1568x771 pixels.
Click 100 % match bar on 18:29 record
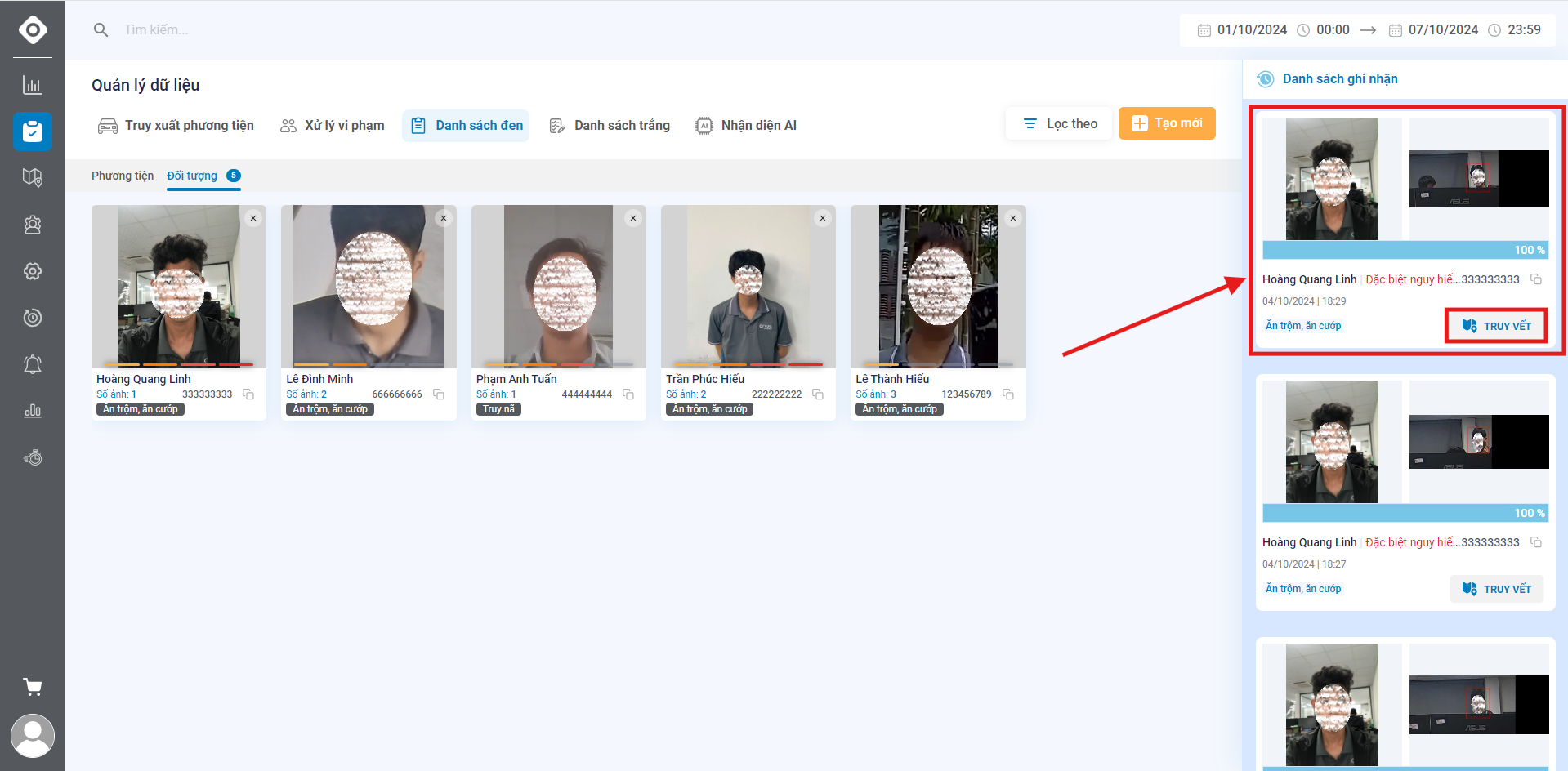(x=1405, y=250)
